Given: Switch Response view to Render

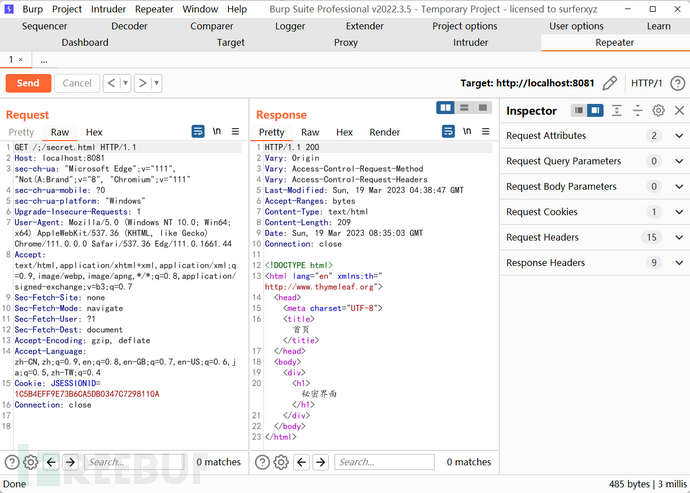Looking at the screenshot, I should (385, 132).
